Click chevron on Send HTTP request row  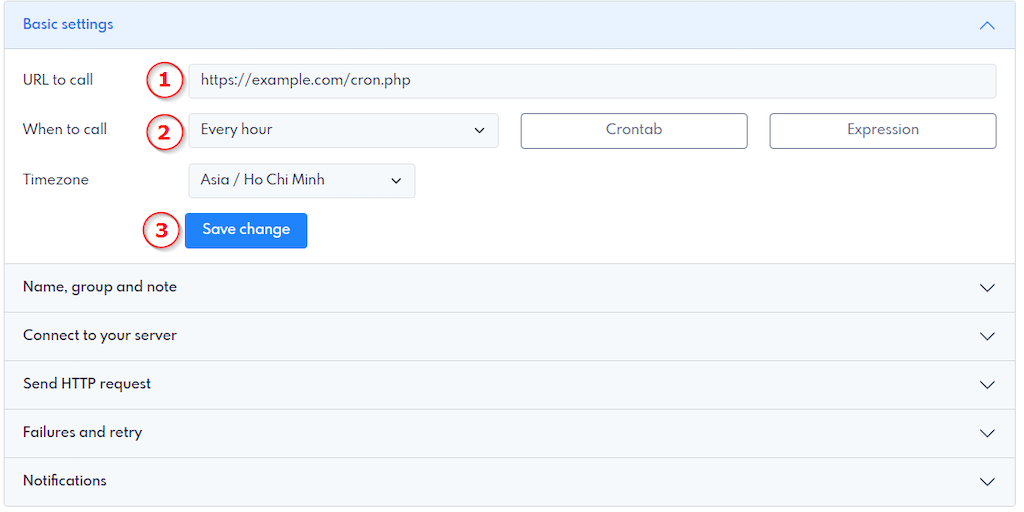point(987,385)
